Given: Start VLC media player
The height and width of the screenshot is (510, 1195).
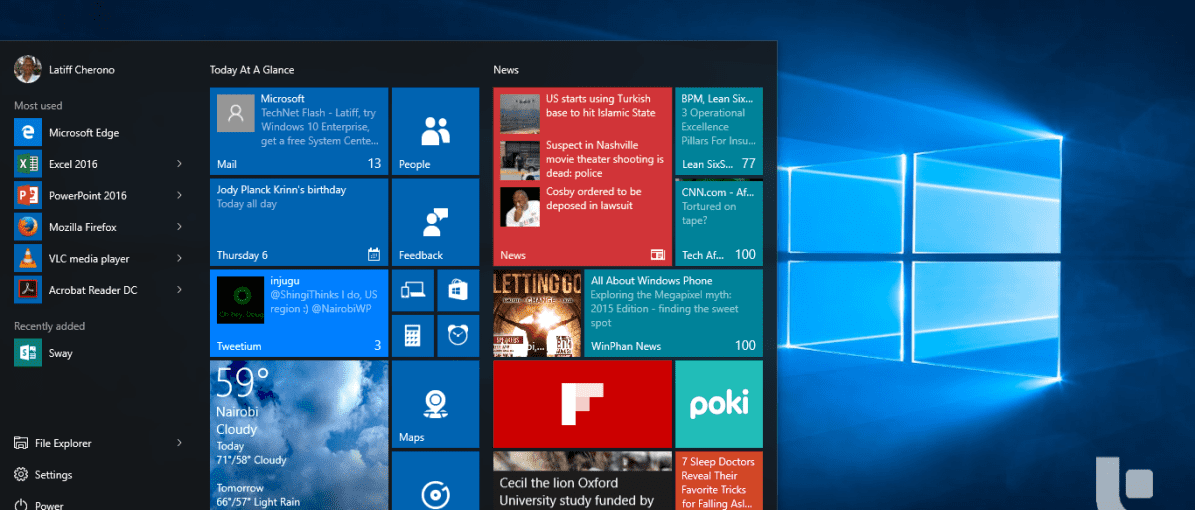Looking at the screenshot, I should (98, 258).
